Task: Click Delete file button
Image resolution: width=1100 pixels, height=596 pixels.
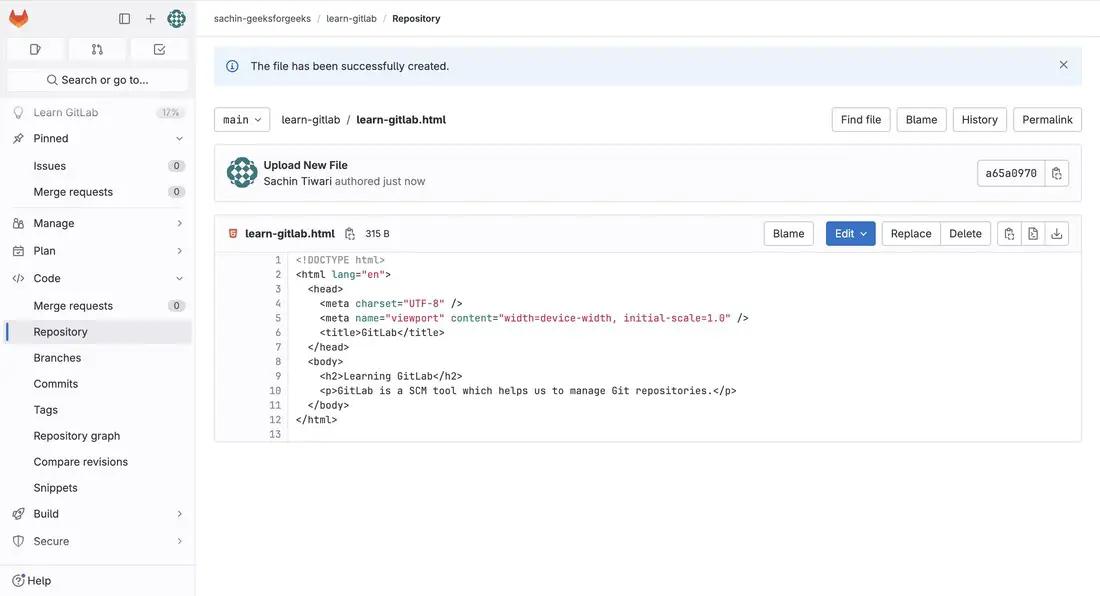Action: coord(965,233)
